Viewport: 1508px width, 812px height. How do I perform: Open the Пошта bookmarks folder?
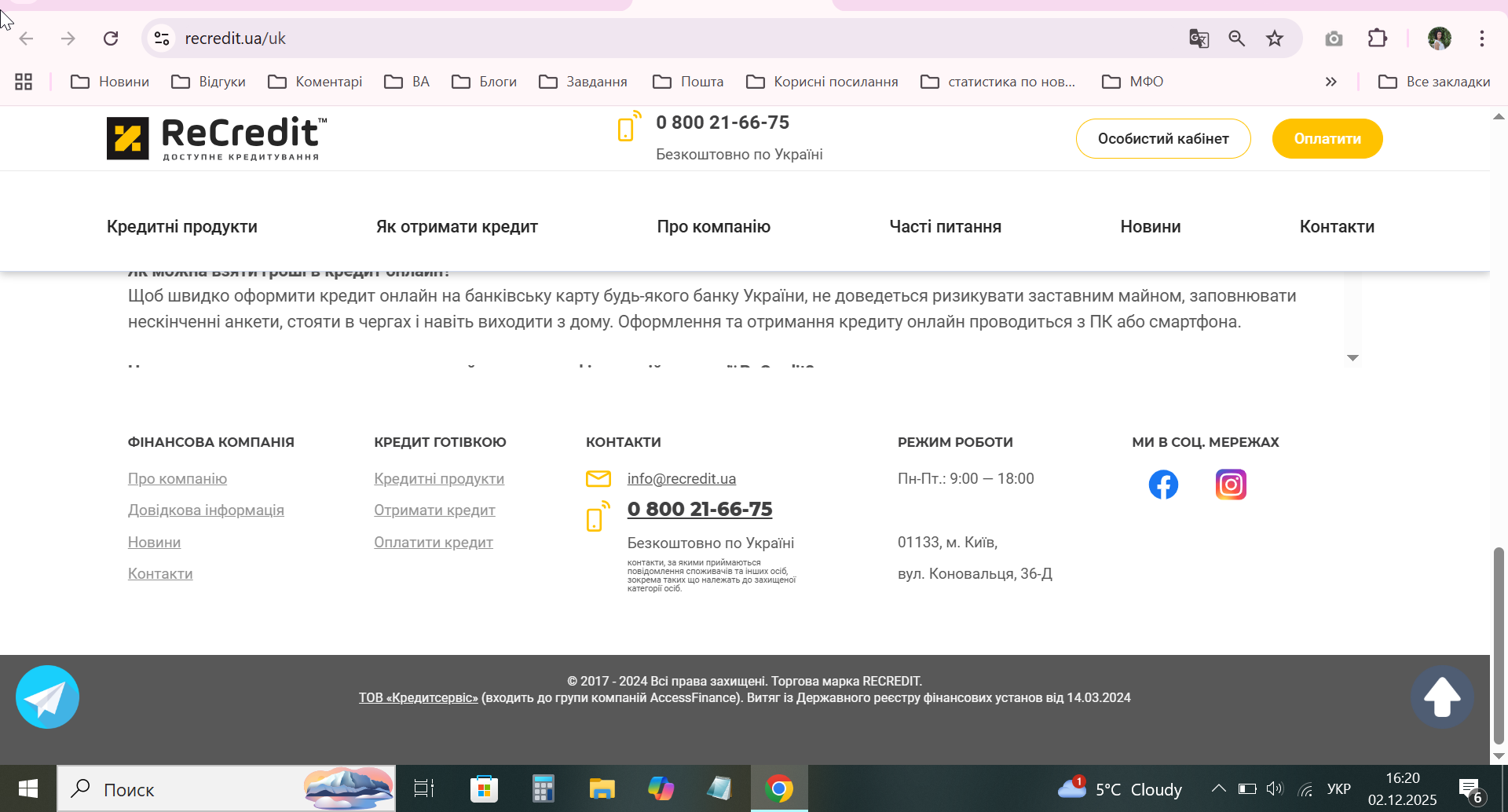[x=688, y=82]
